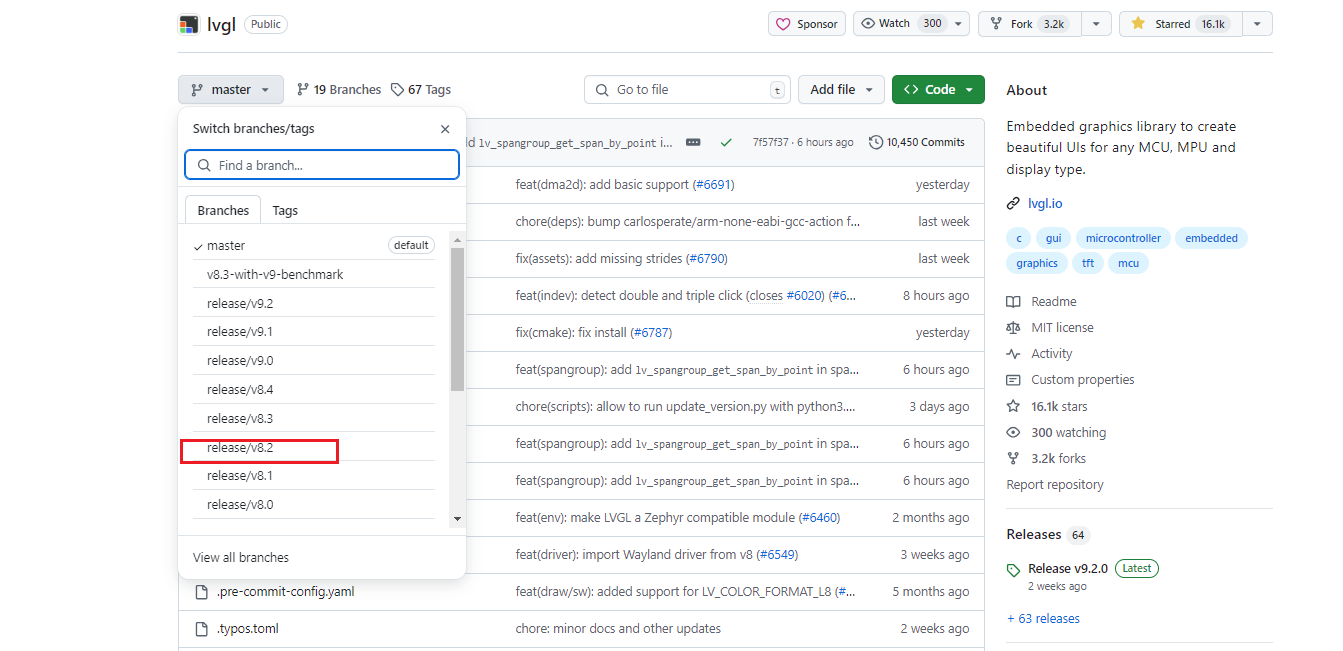Click the 'gui' topic tag
This screenshot has height=651, width=1343.
pyautogui.click(x=1054, y=238)
